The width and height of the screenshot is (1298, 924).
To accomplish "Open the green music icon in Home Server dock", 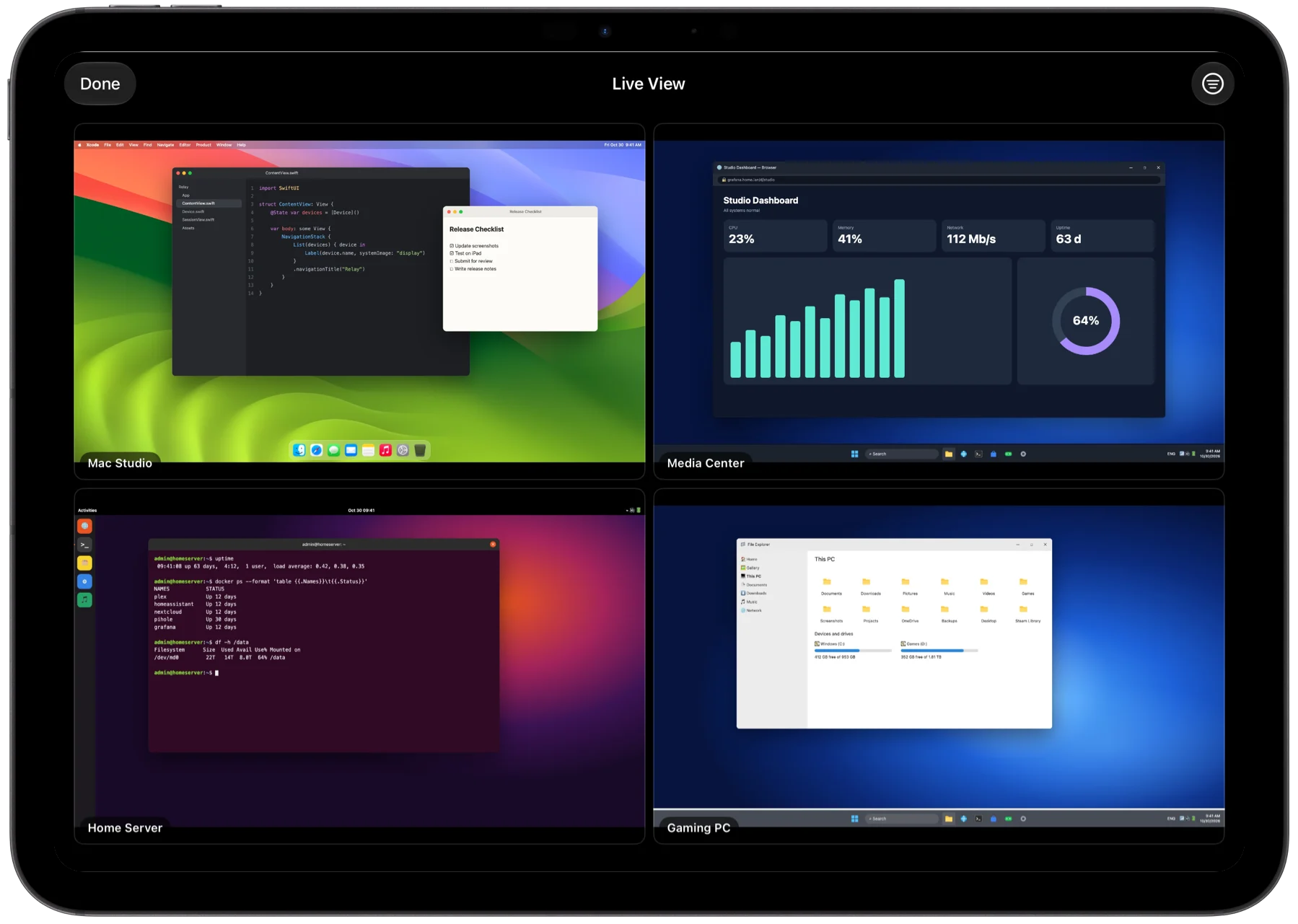I will click(x=84, y=599).
